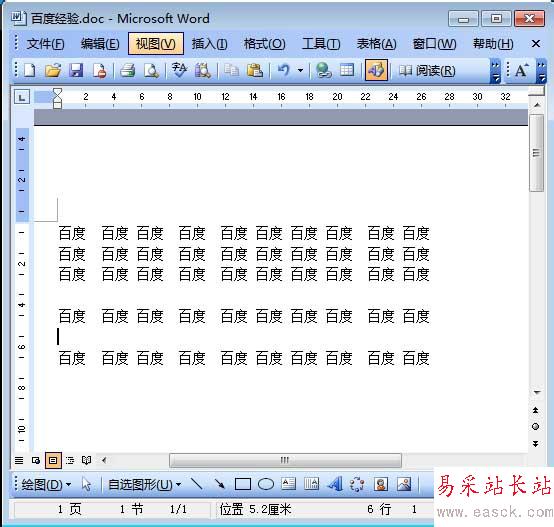
Task: Switch to Outline view button
Action: [x=70, y=460]
